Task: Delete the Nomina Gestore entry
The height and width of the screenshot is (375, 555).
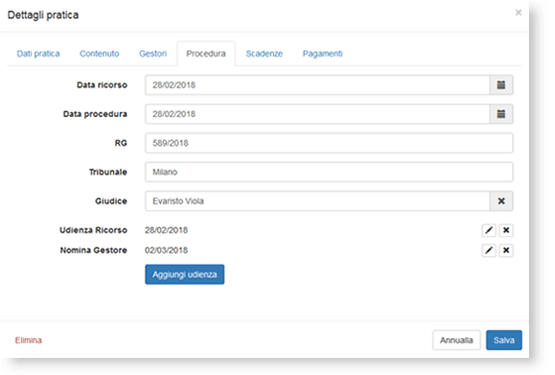Action: (506, 250)
